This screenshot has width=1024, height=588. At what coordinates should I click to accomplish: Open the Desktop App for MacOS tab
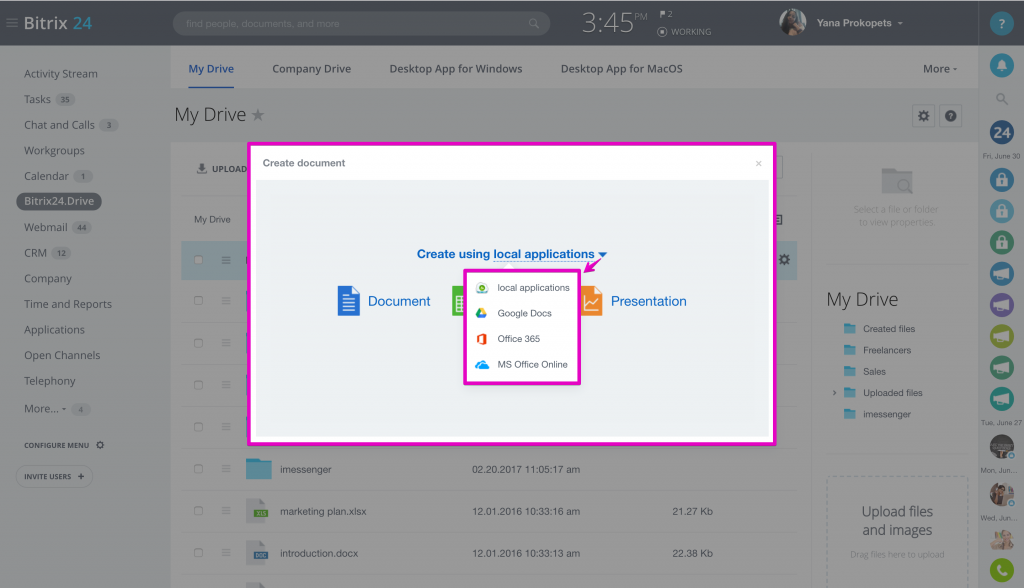pyautogui.click(x=622, y=69)
